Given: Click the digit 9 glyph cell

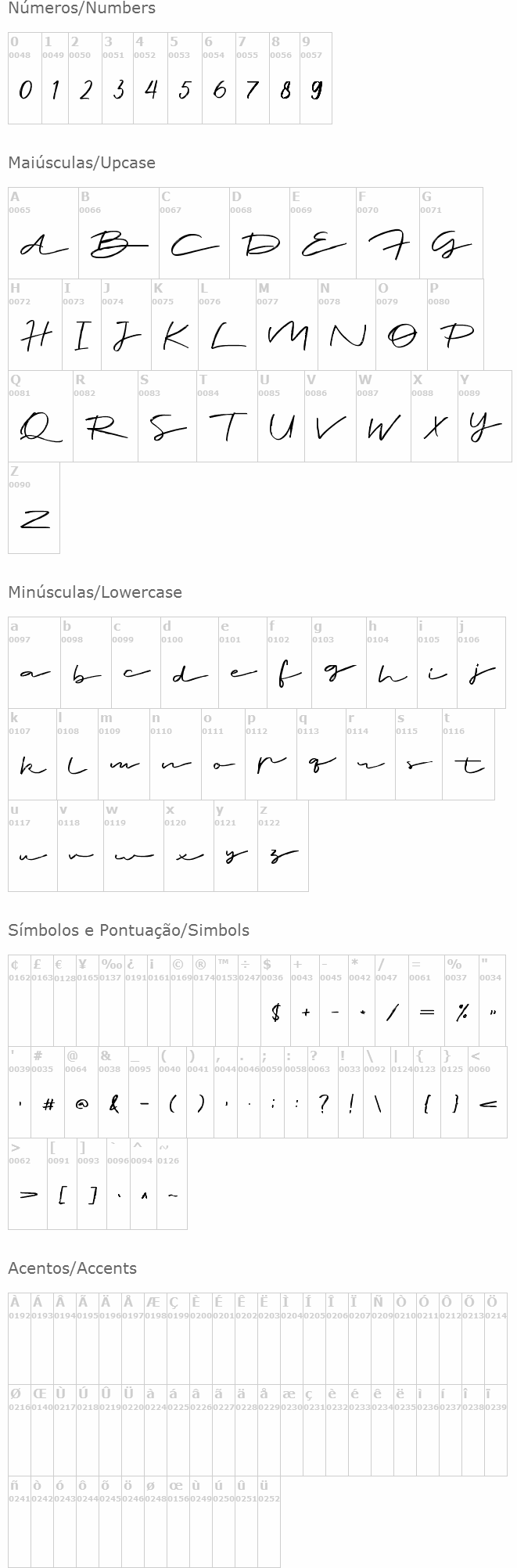Looking at the screenshot, I should (316, 78).
